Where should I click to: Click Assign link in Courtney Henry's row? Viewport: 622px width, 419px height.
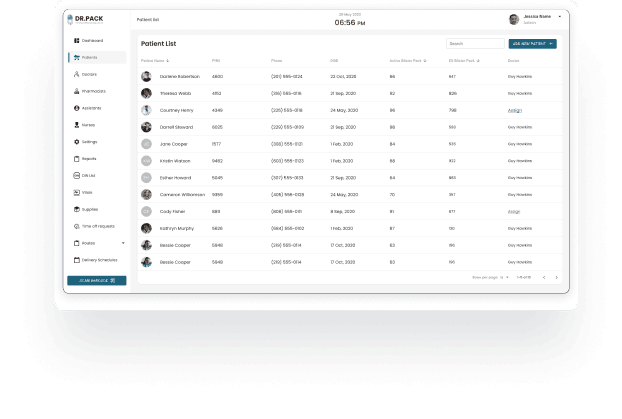[x=514, y=110]
